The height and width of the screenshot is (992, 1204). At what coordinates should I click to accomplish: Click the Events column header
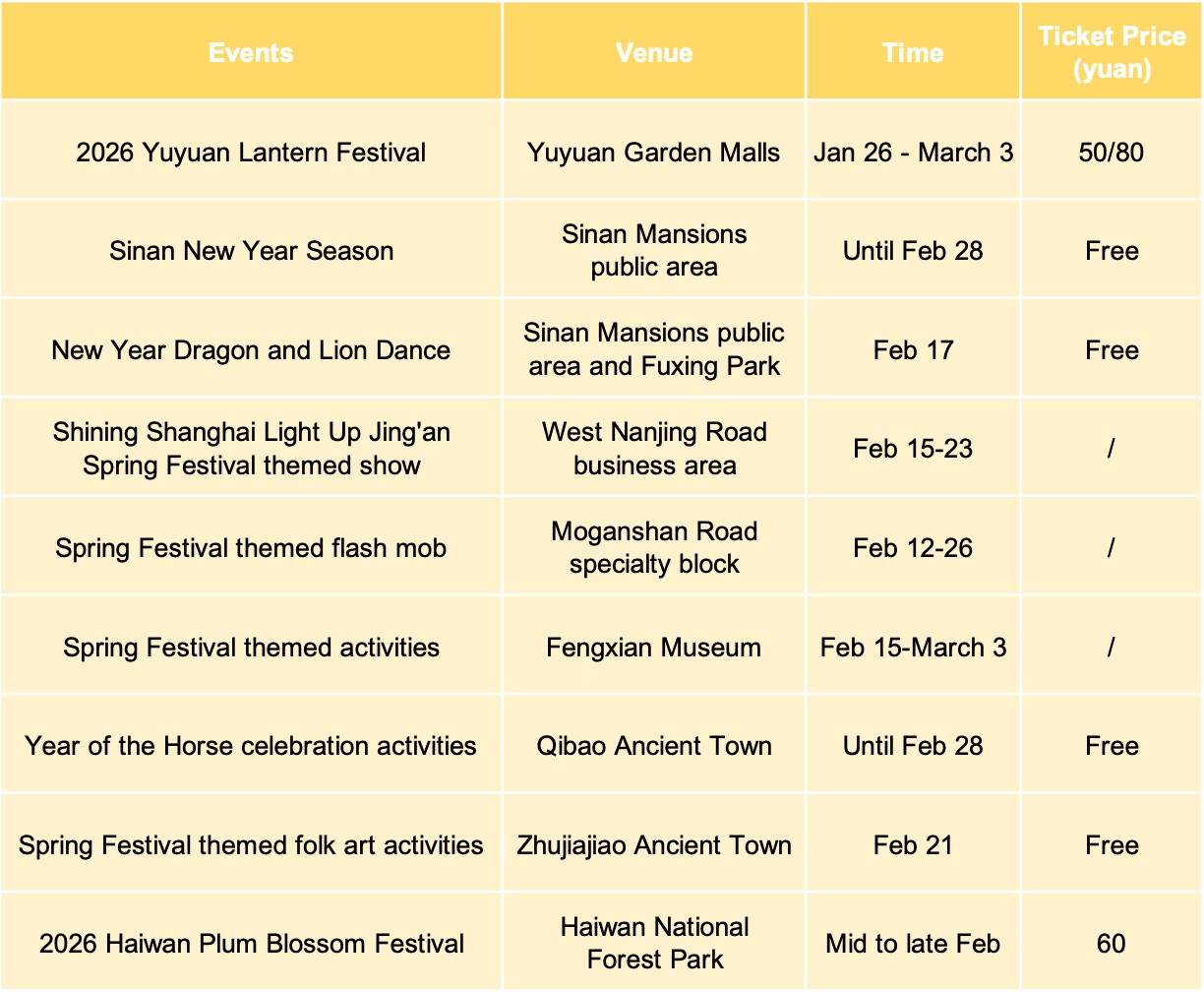point(251,52)
